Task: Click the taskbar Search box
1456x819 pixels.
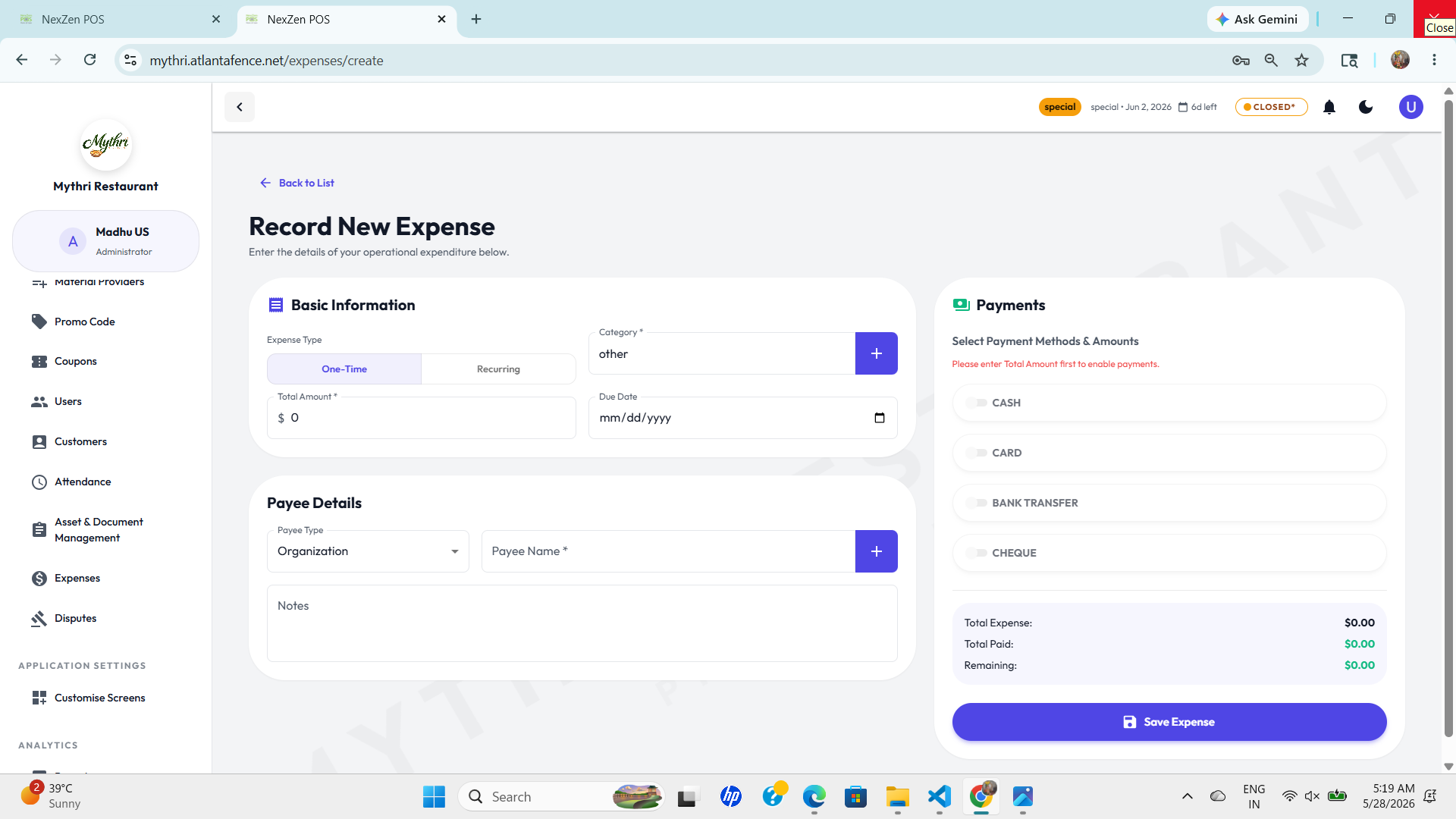Action: click(561, 796)
